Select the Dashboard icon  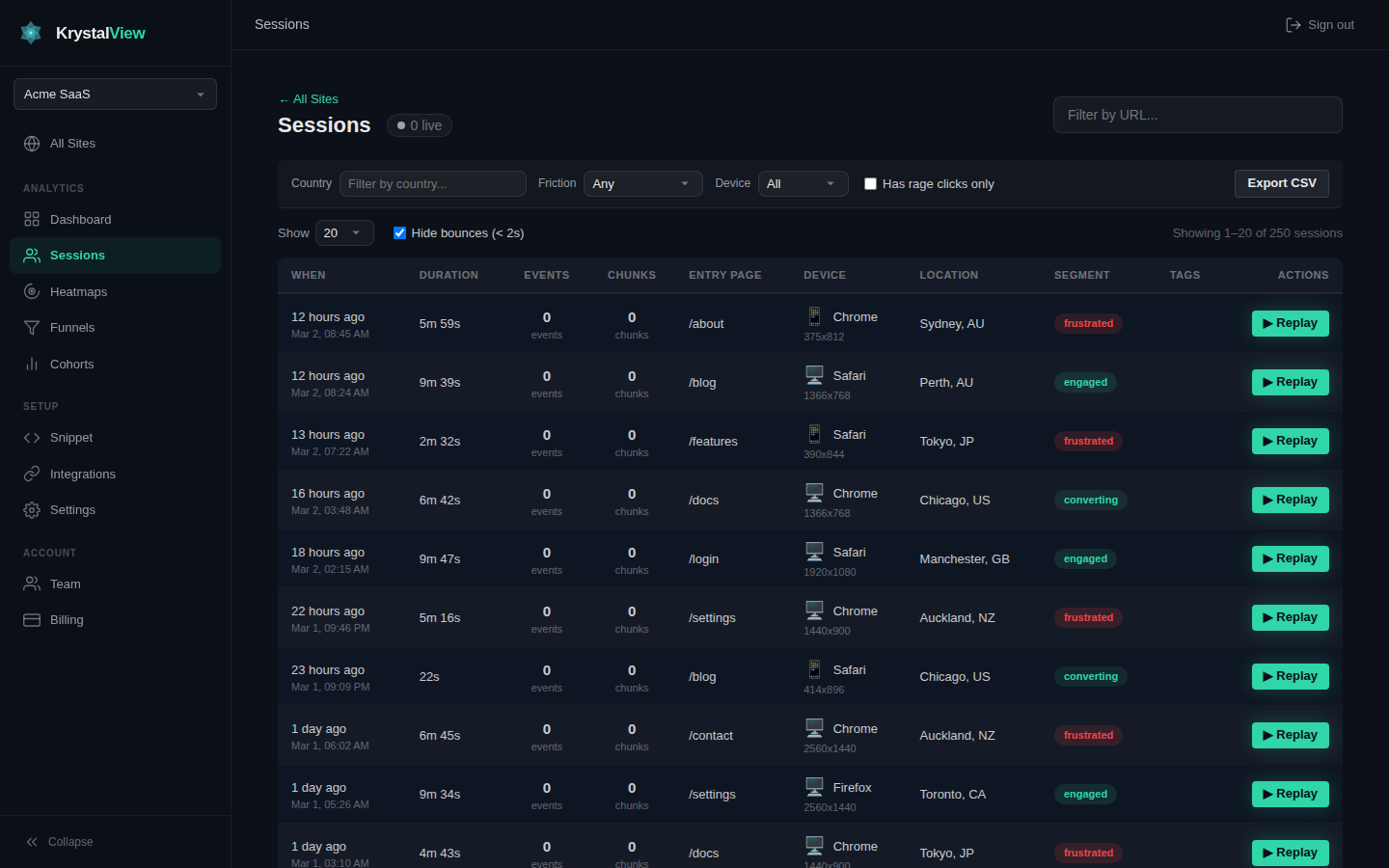tap(31, 219)
